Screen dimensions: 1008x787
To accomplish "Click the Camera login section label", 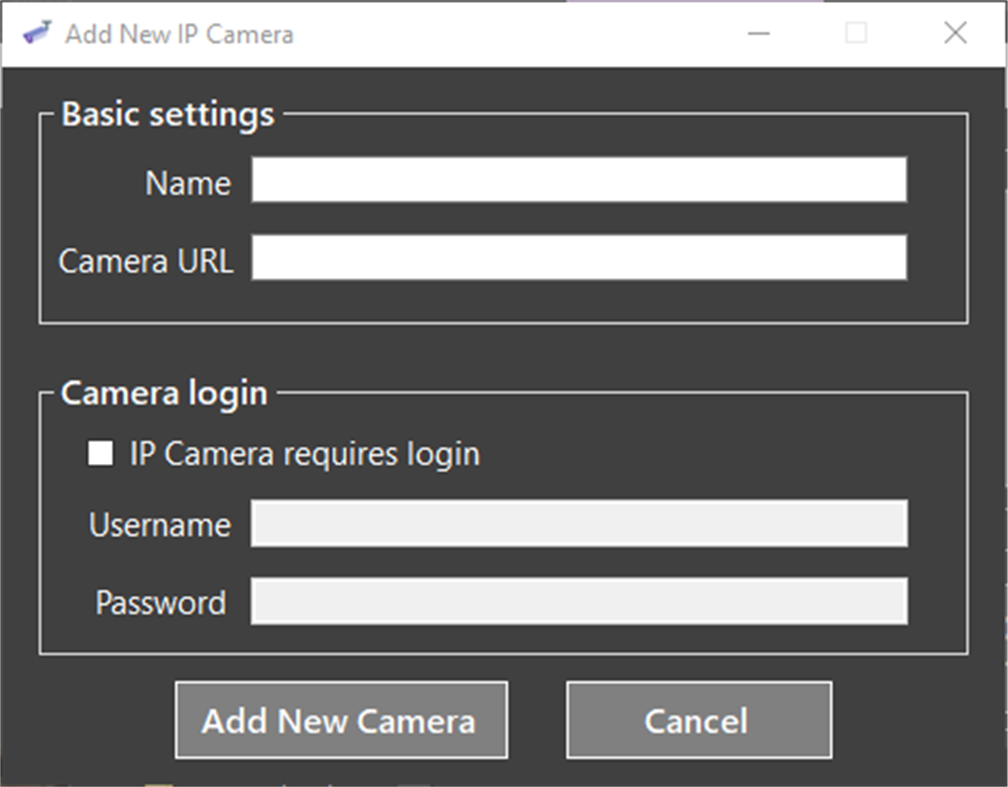I will [x=163, y=392].
